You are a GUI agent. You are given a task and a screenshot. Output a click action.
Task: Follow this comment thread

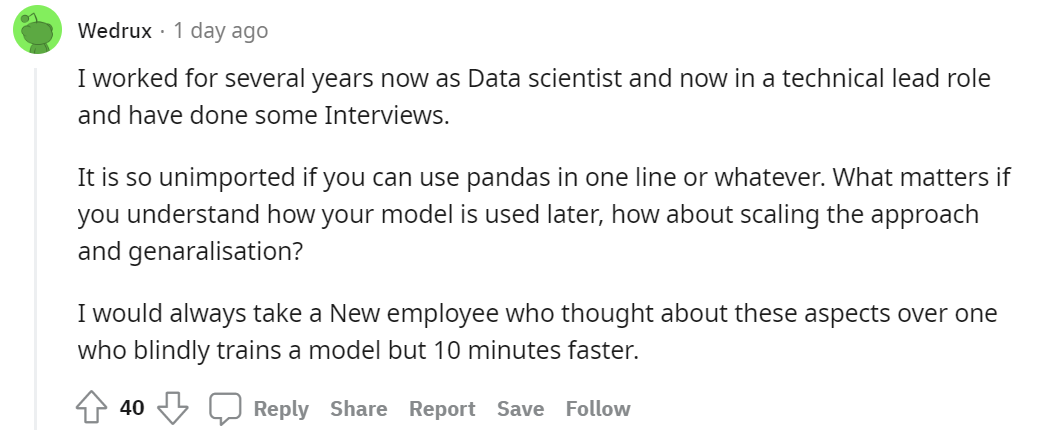point(598,408)
